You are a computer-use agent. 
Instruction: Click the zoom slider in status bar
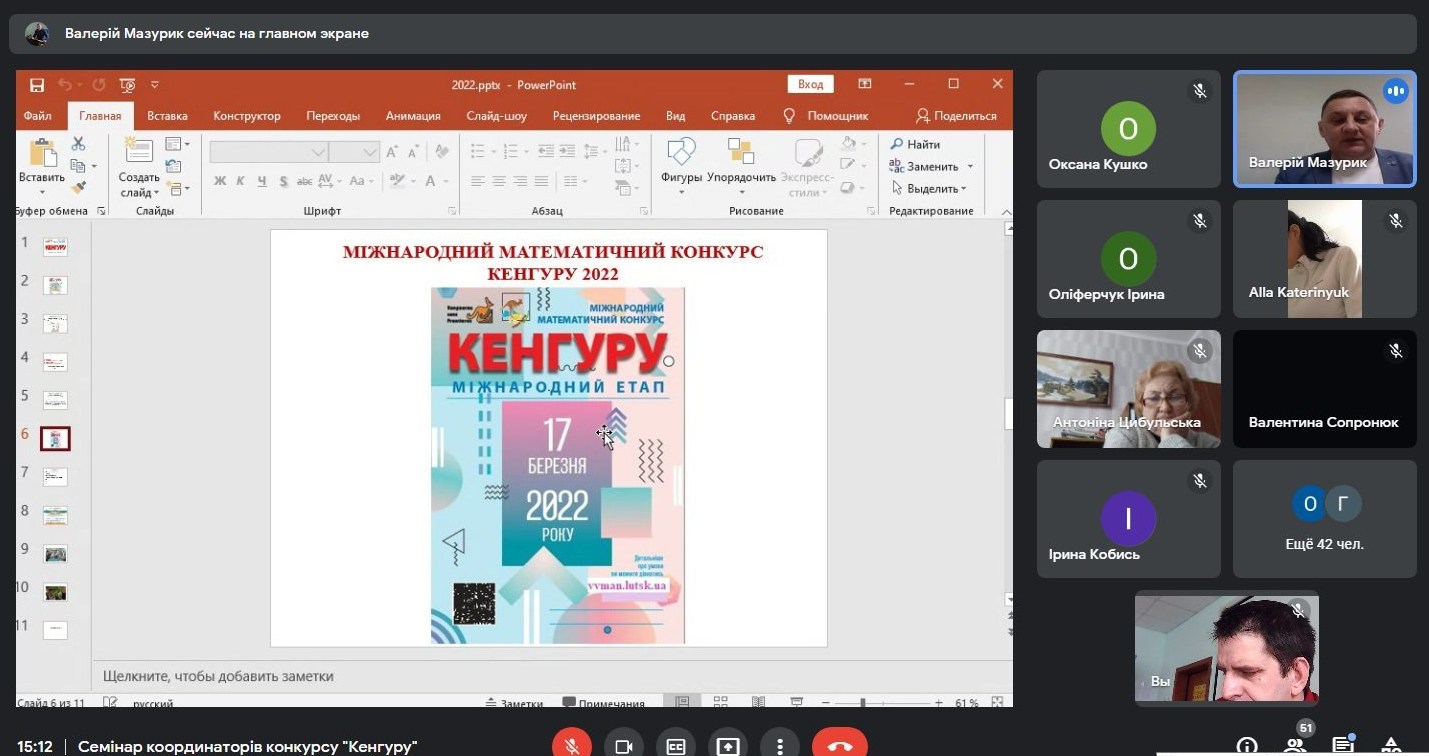pyautogui.click(x=862, y=704)
